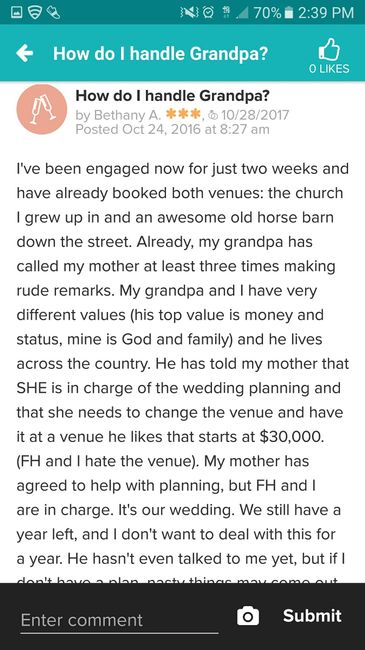
Task: Open the camera icon to attach photo
Action: (248, 616)
